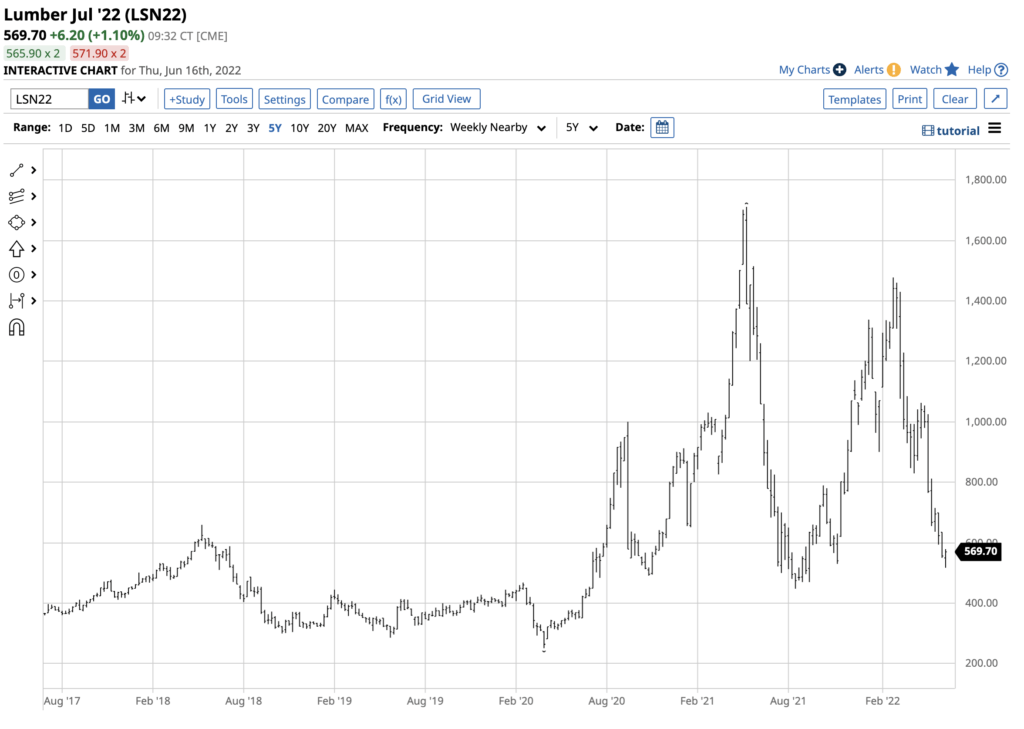Open the calendar date picker
The image size is (1024, 729).
662,128
